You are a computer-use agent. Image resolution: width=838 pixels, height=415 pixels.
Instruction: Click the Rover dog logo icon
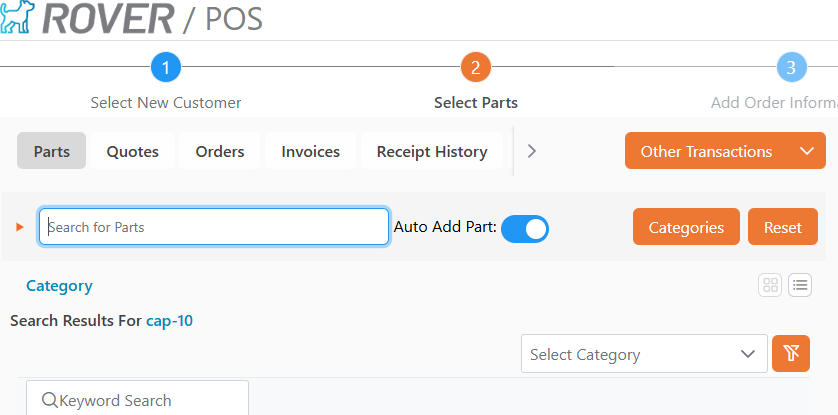(17, 17)
